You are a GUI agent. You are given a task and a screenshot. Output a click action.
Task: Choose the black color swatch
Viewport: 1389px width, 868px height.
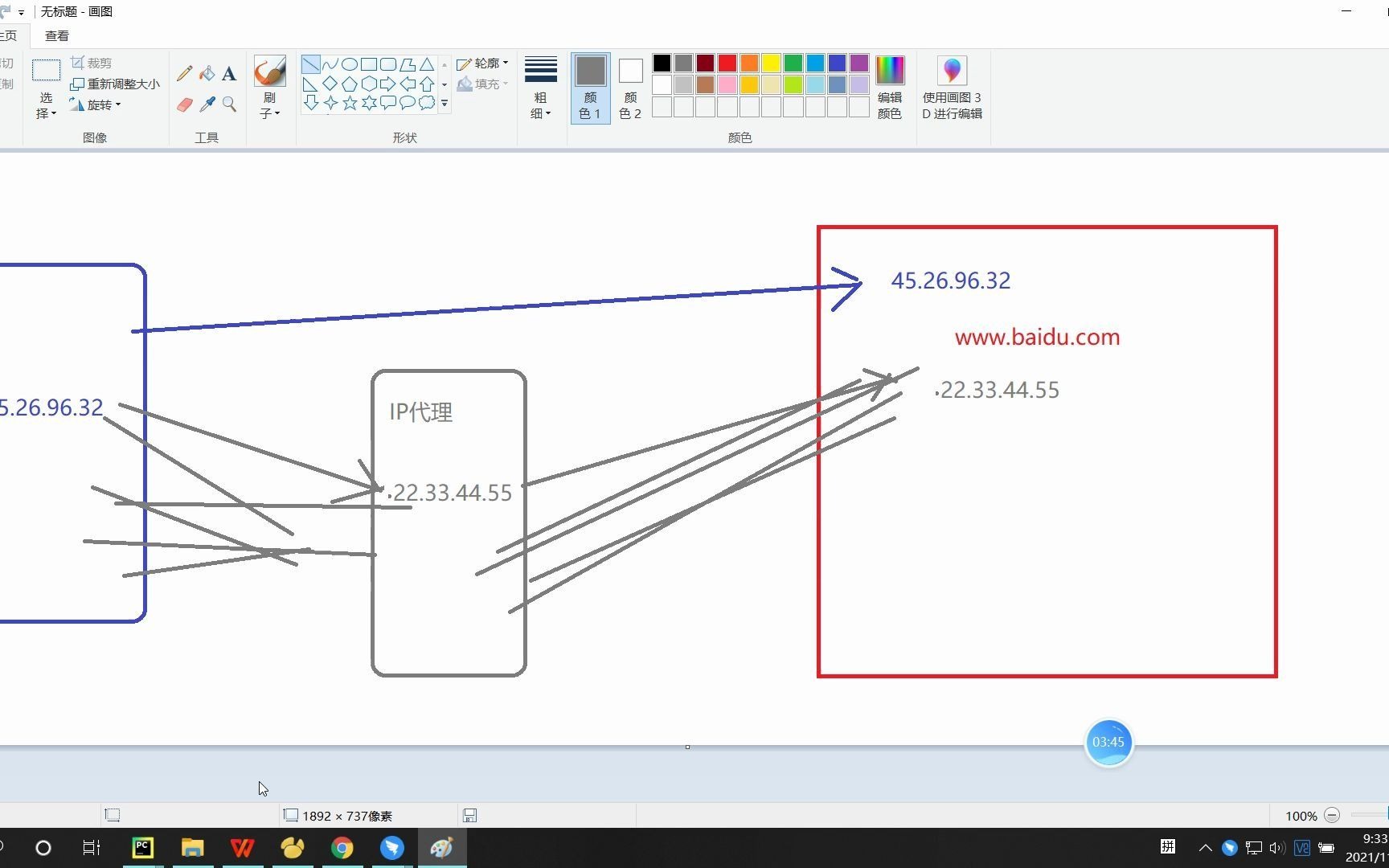coord(662,63)
